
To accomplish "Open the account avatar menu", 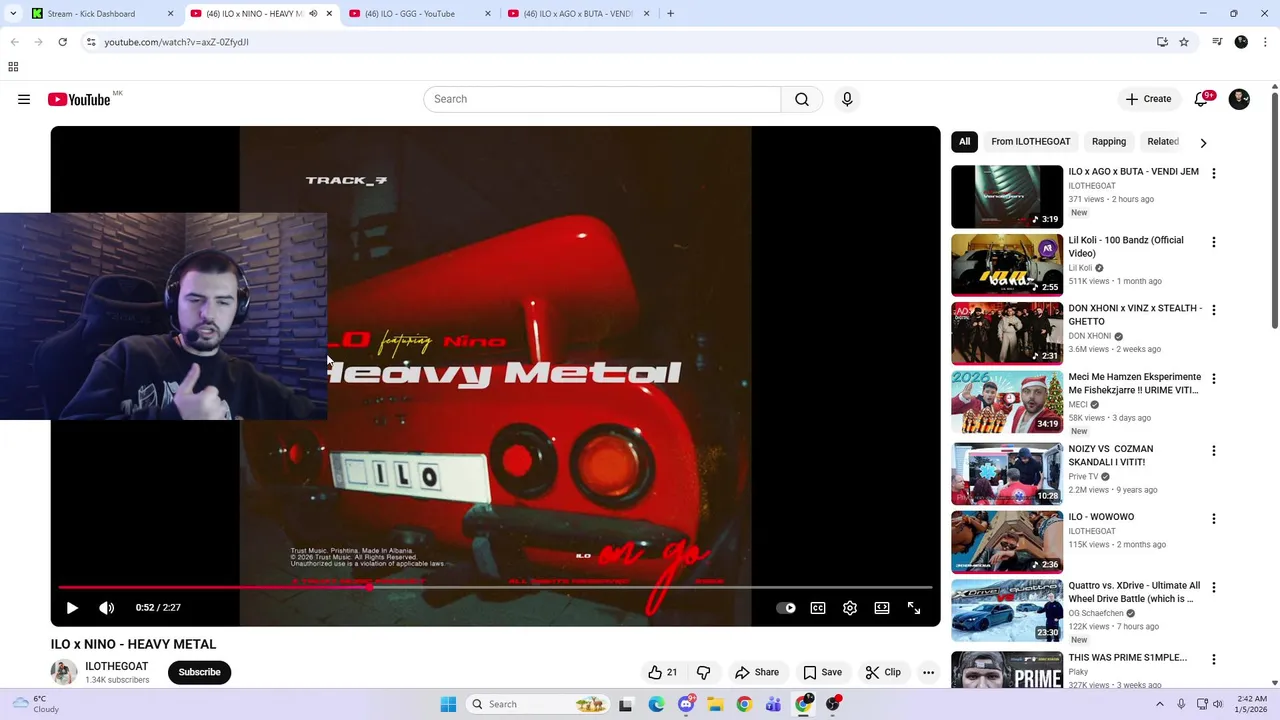I will (1239, 99).
